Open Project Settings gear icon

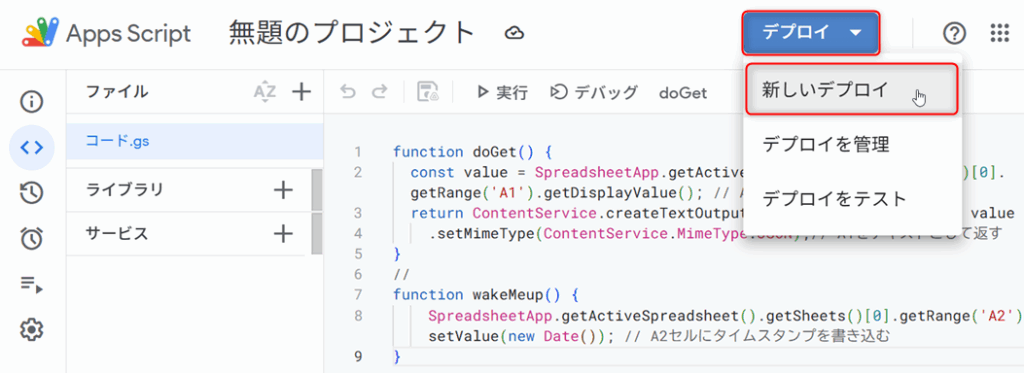[31, 329]
